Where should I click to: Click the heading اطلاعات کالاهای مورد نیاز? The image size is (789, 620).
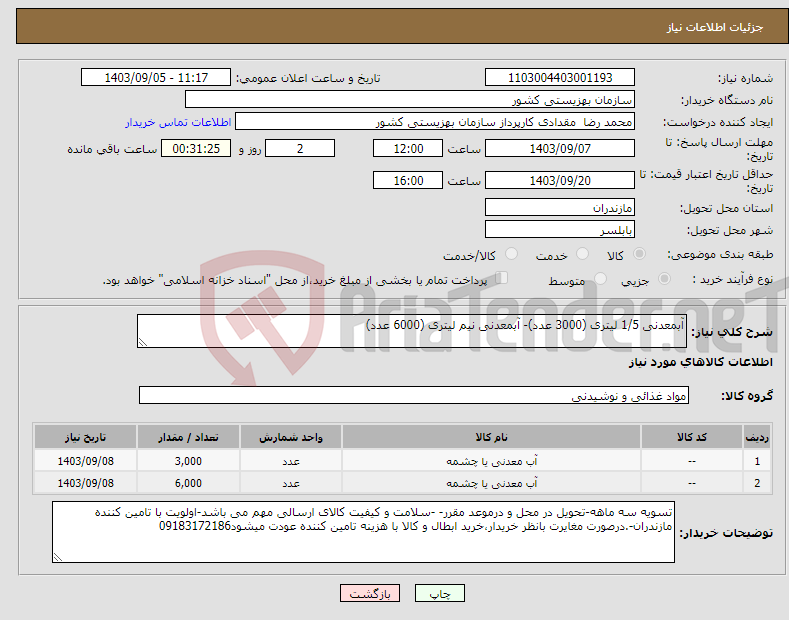(701, 362)
